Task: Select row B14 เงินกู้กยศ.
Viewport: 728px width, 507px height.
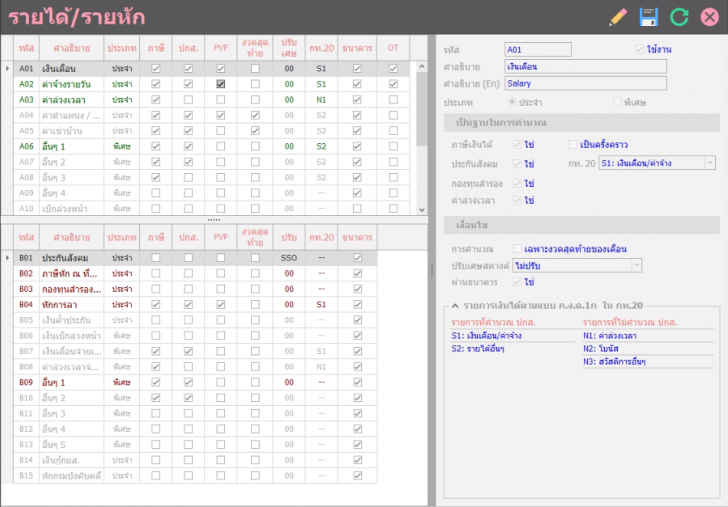Action: 195,460
